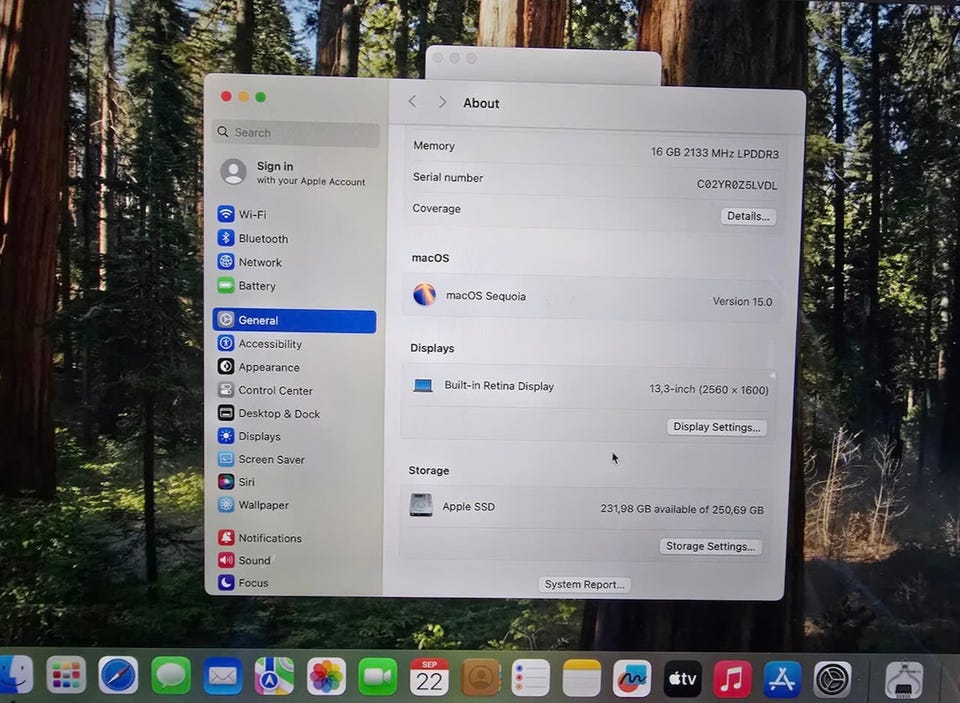This screenshot has height=703, width=960.
Task: Open Calendar showing SEP 22 in Dock
Action: click(x=429, y=677)
